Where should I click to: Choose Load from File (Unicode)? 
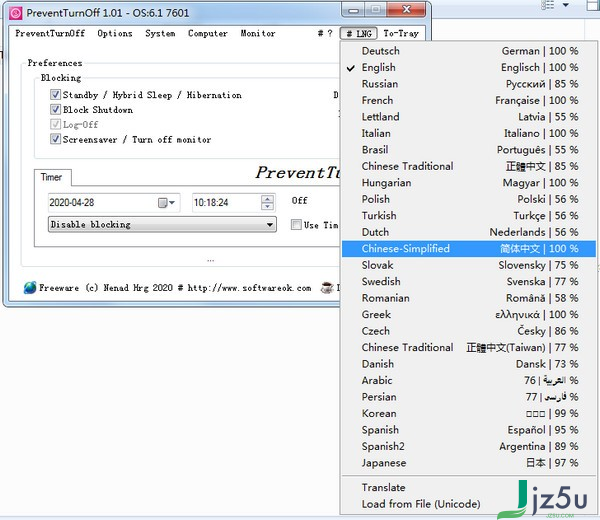(x=468, y=504)
